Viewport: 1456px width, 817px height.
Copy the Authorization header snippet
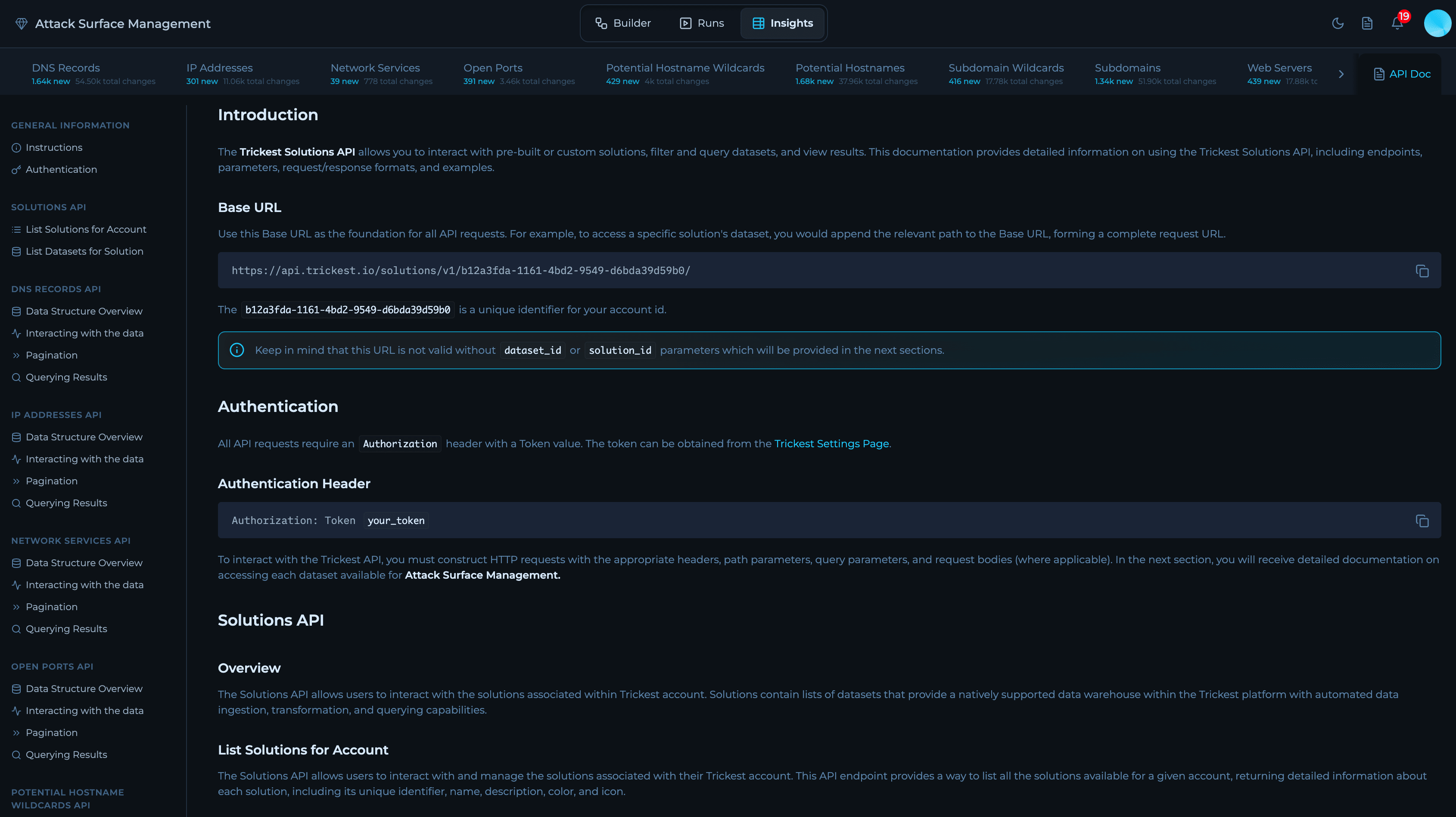tap(1422, 521)
